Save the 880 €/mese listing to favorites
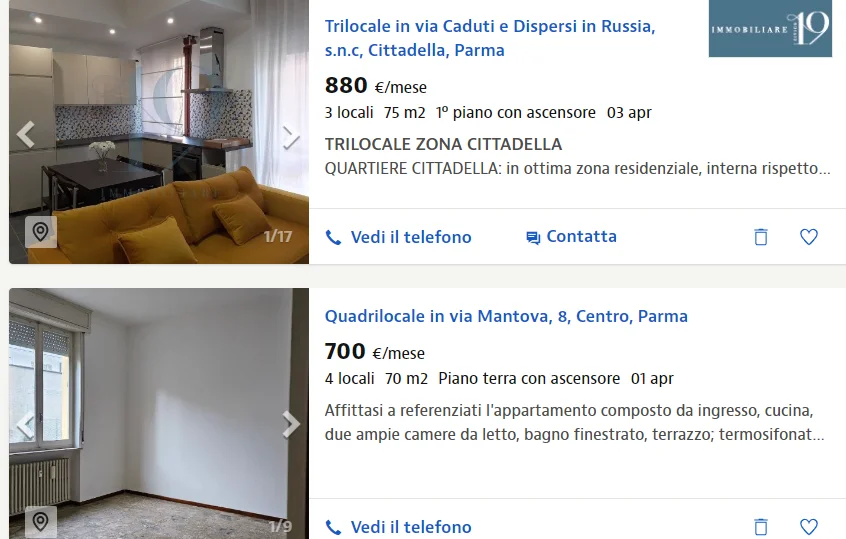Image resolution: width=846 pixels, height=539 pixels. click(x=808, y=237)
